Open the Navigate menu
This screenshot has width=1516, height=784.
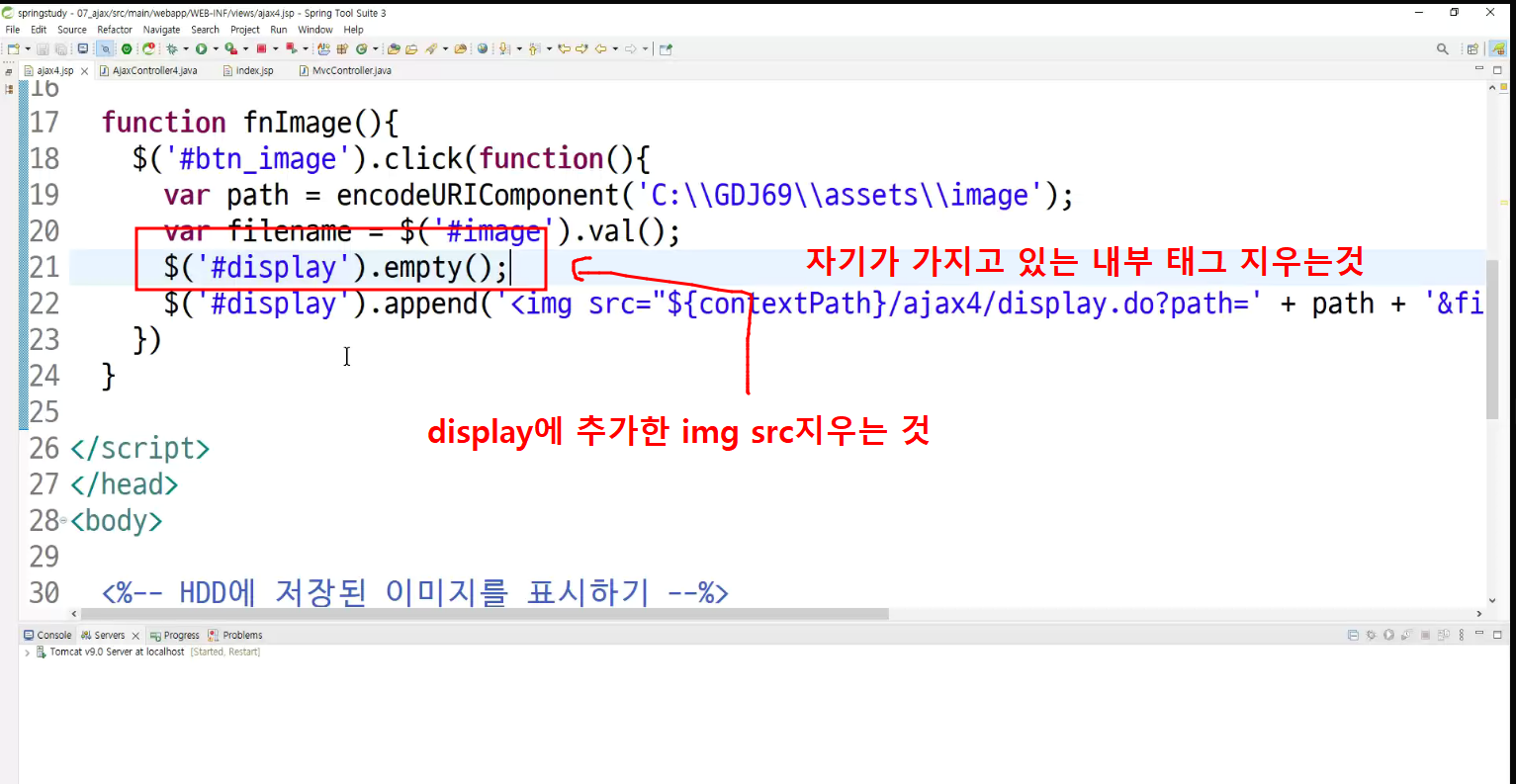tap(162, 30)
